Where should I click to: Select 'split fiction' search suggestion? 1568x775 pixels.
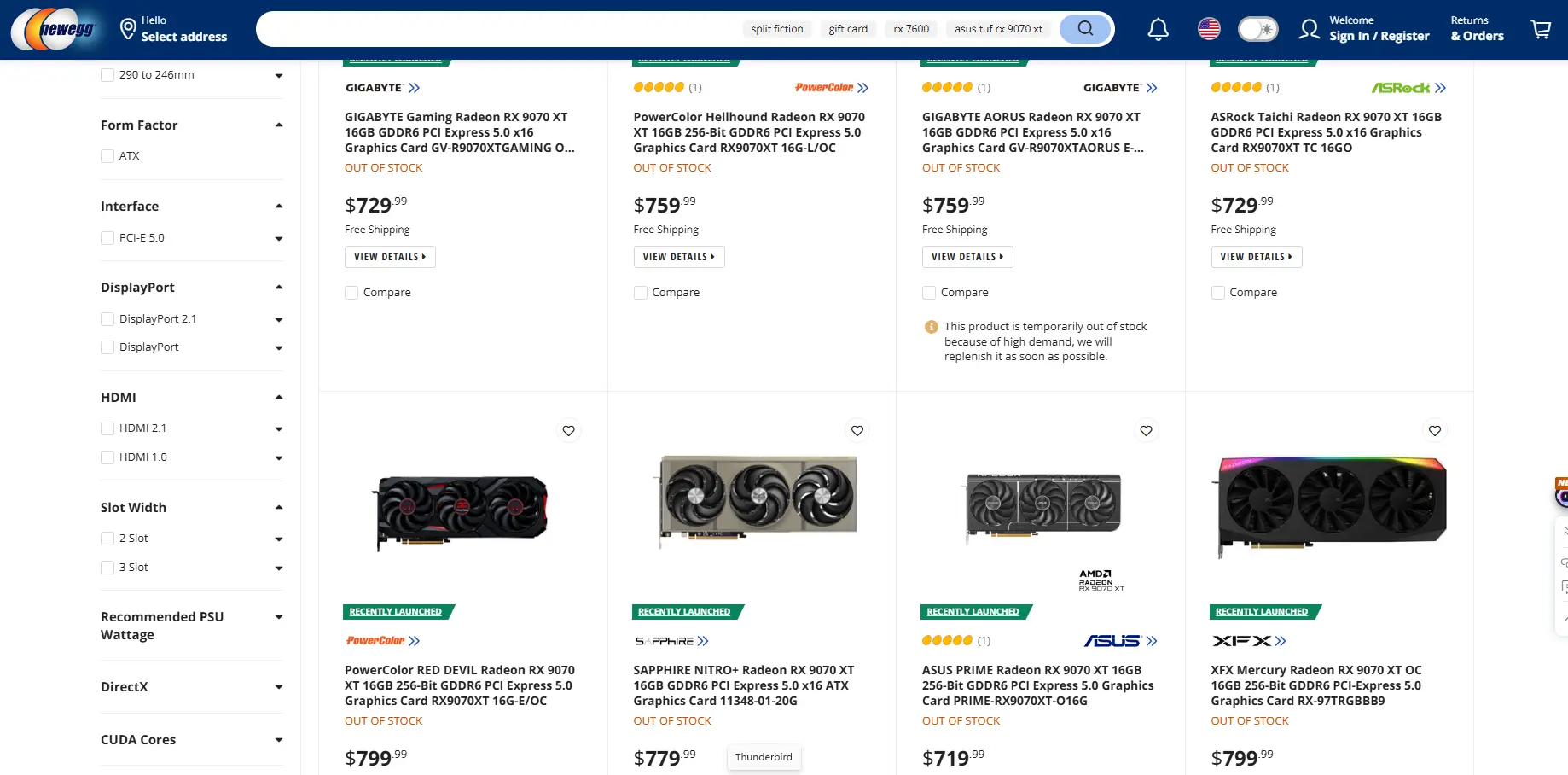(777, 29)
